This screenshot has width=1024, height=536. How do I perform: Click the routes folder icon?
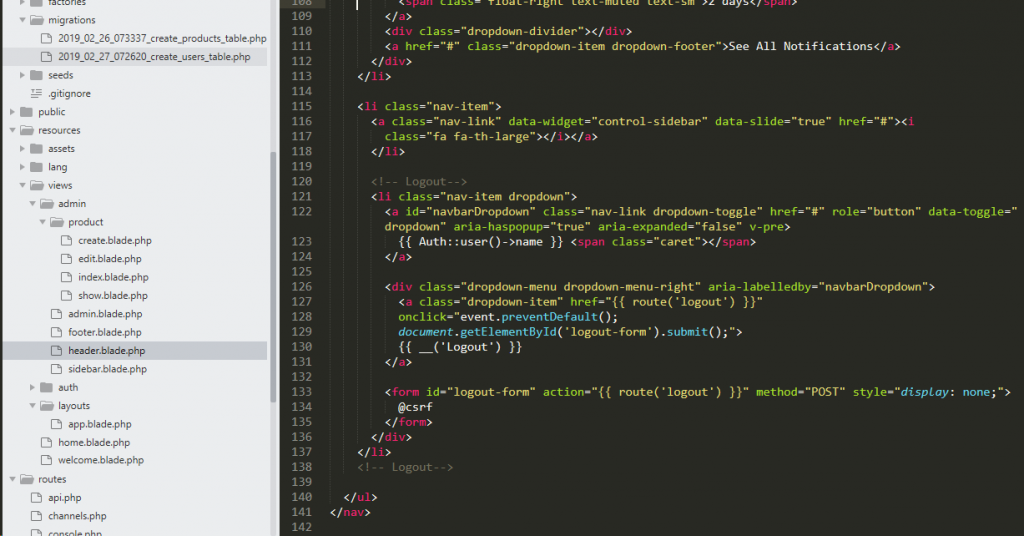[26, 479]
